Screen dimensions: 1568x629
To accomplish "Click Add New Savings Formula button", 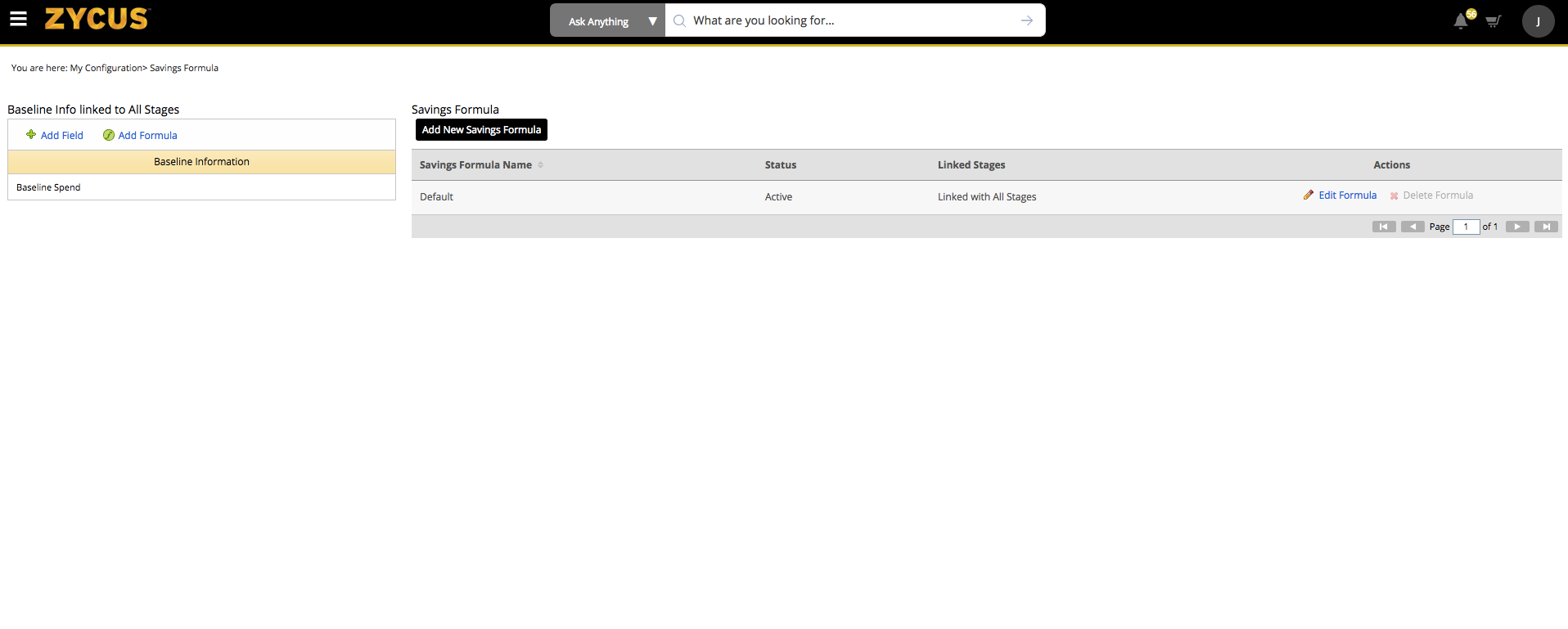I will click(481, 130).
